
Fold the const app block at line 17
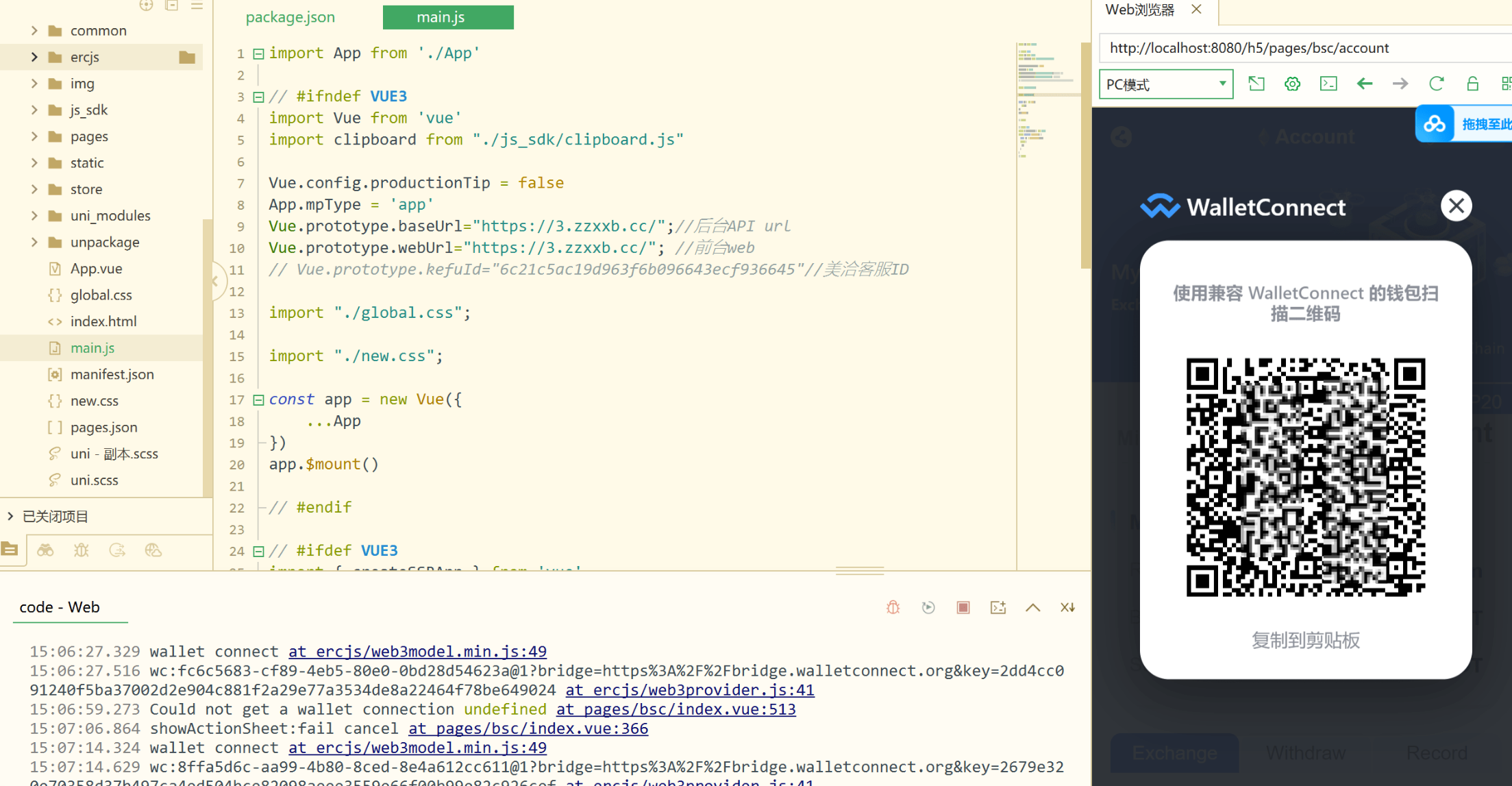259,400
